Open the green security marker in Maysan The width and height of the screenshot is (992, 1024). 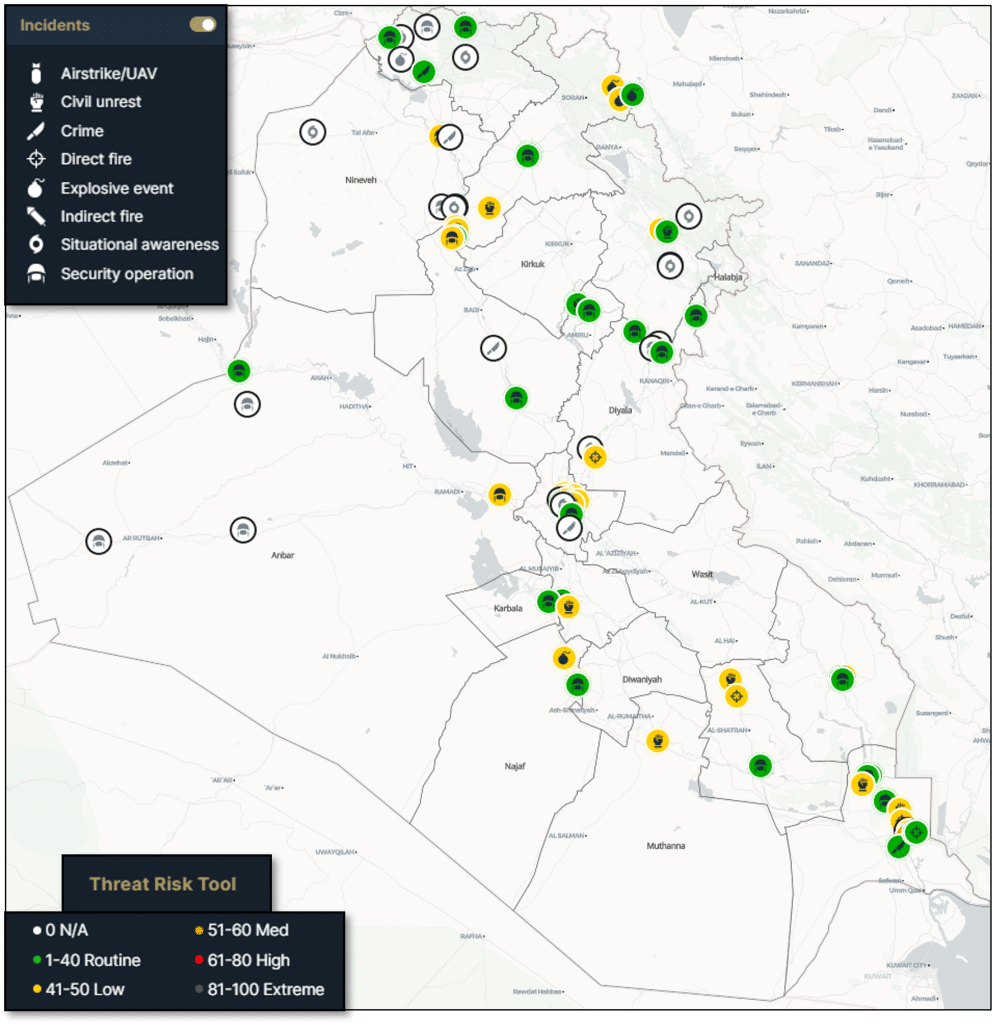click(x=842, y=680)
